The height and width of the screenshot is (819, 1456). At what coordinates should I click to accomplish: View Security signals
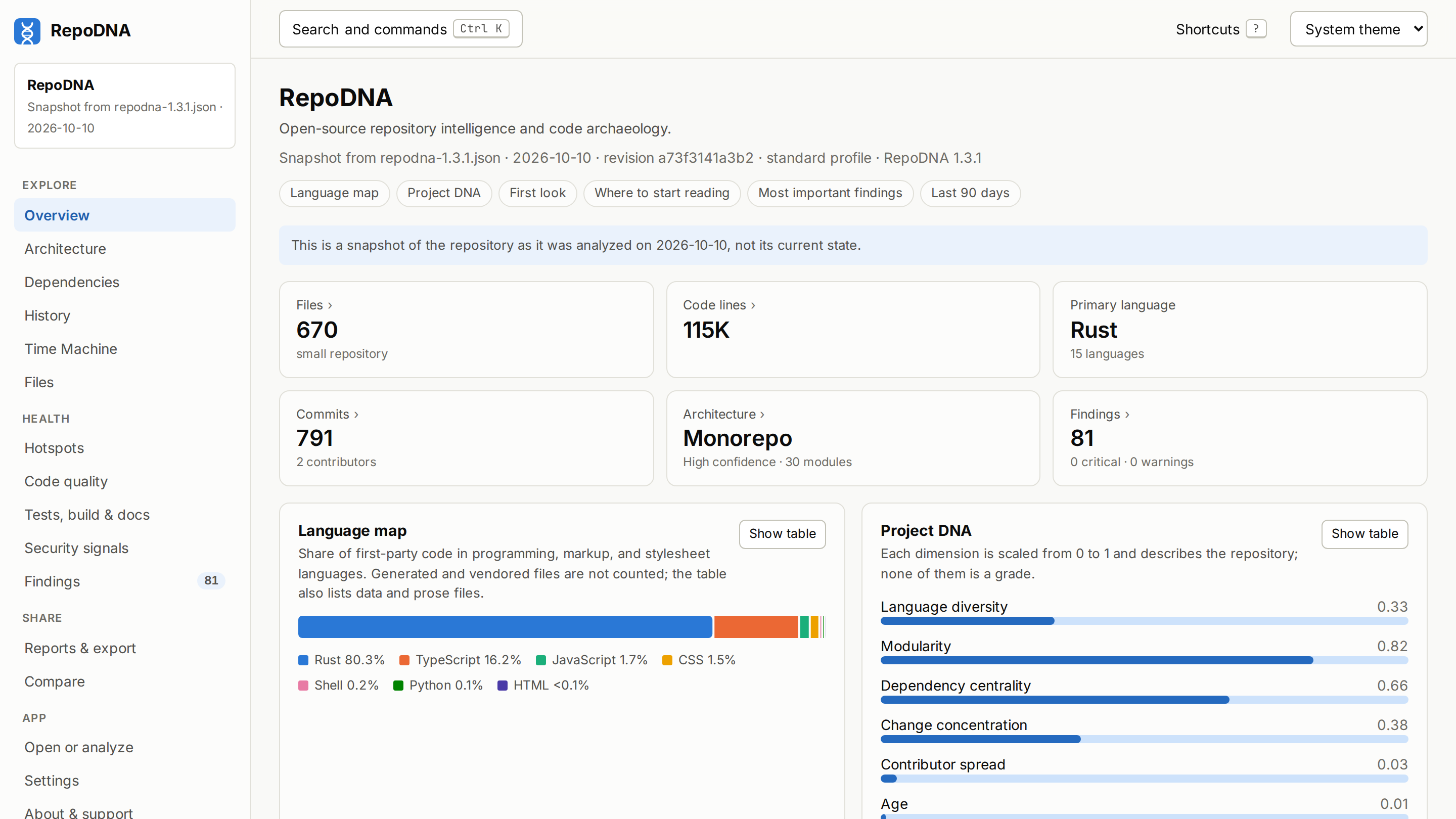pos(124,548)
